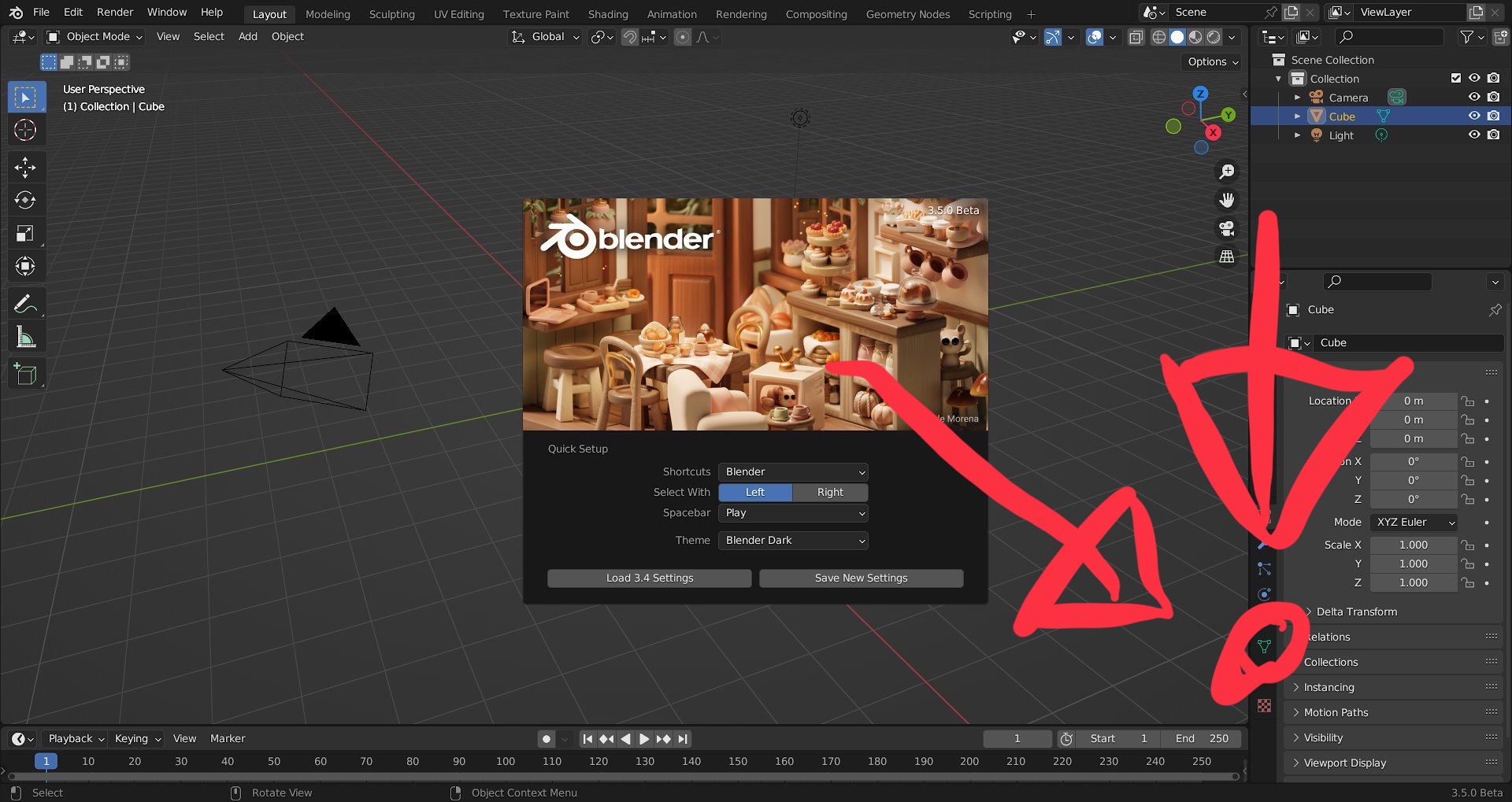
Task: Select with Right mouse button option
Action: [x=830, y=492]
